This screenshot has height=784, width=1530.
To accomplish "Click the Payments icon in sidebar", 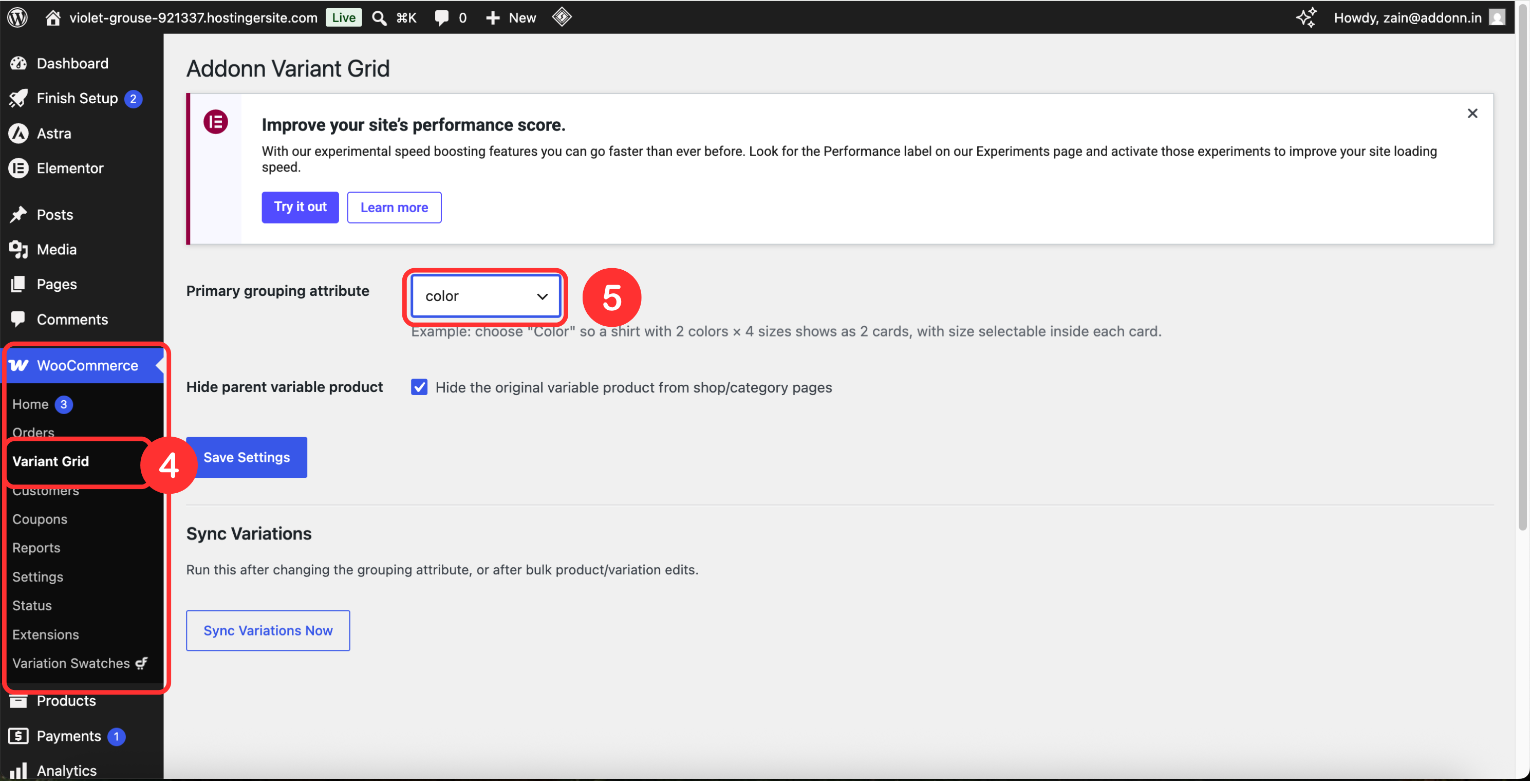I will pos(18,736).
